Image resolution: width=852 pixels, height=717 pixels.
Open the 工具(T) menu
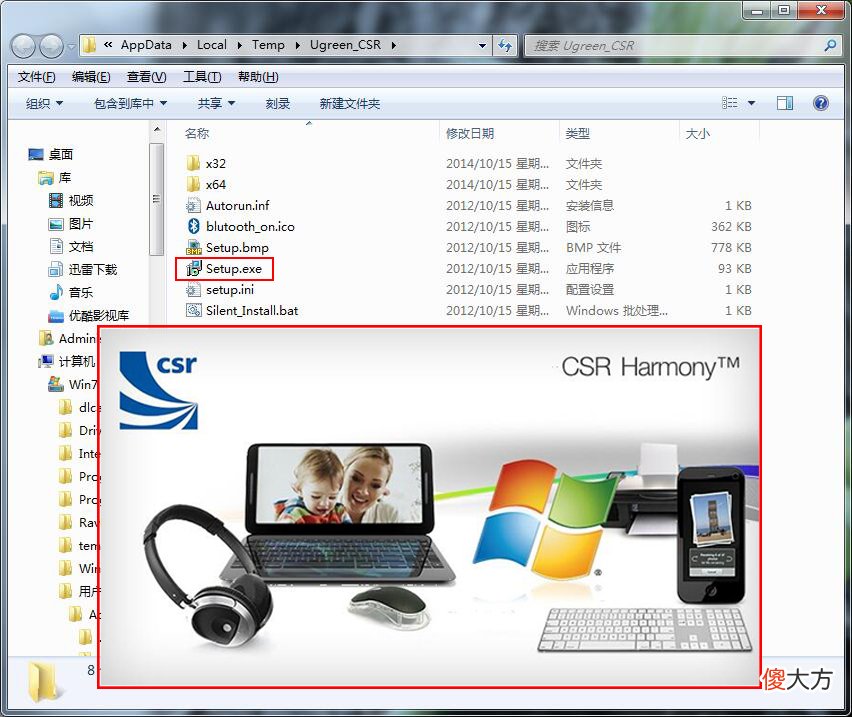[x=202, y=77]
